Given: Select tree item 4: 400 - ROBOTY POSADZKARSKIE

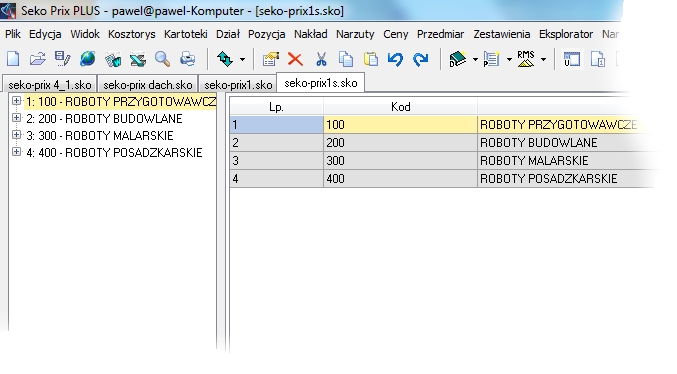Looking at the screenshot, I should tap(114, 152).
